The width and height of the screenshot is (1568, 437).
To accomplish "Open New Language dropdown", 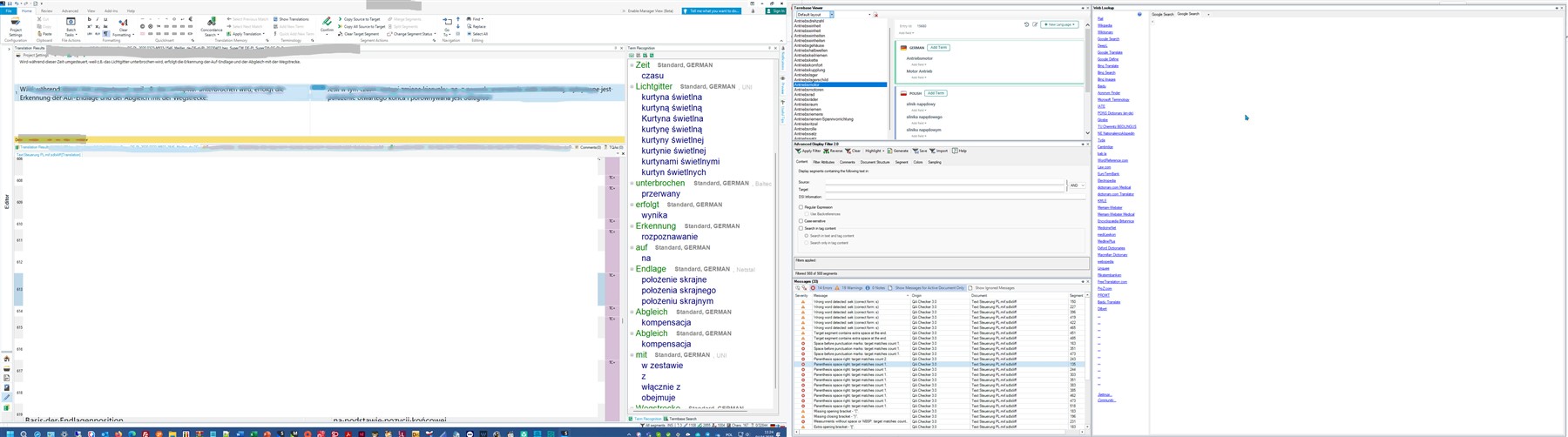I will [1060, 24].
